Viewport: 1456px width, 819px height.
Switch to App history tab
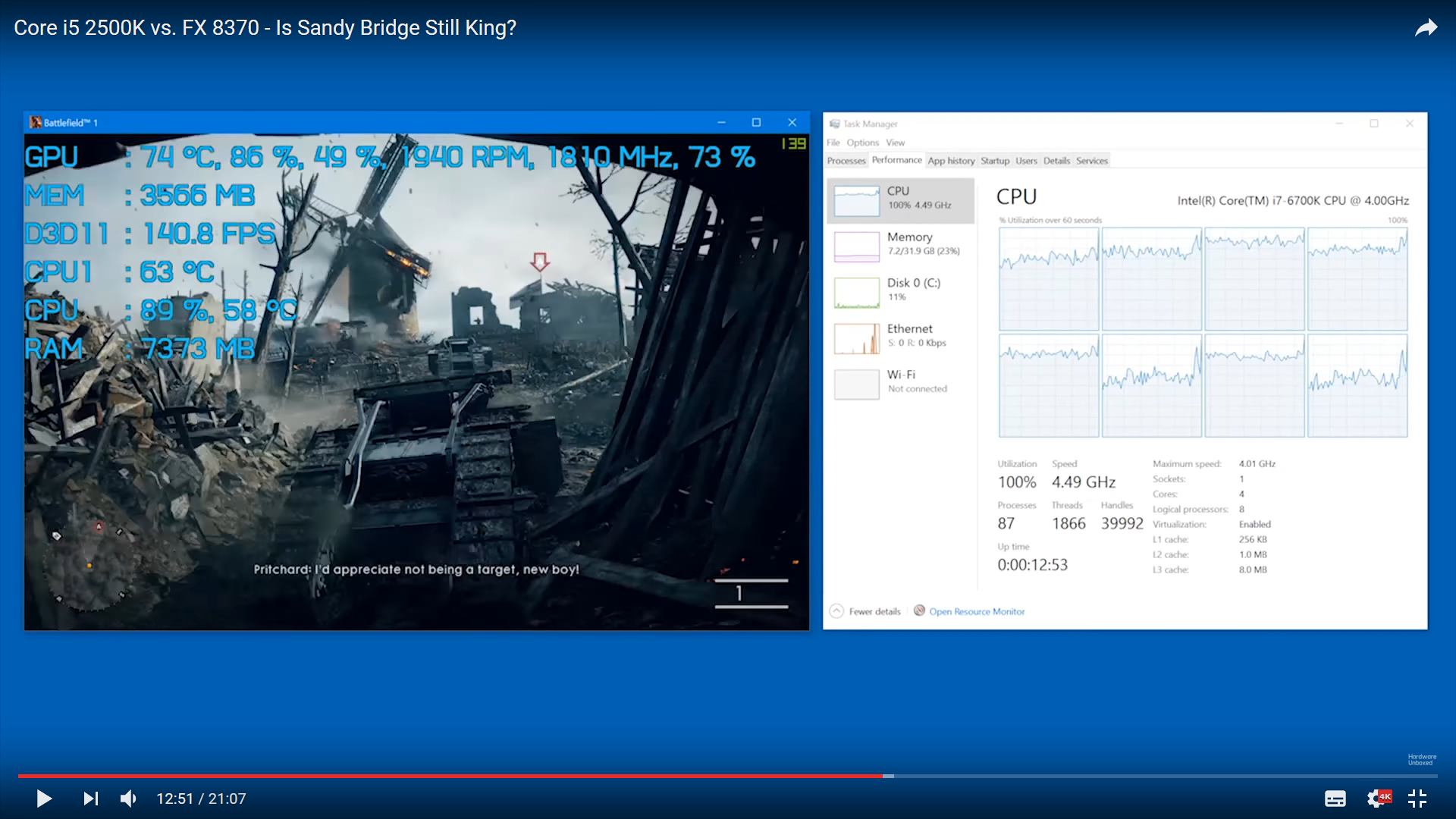click(x=951, y=161)
